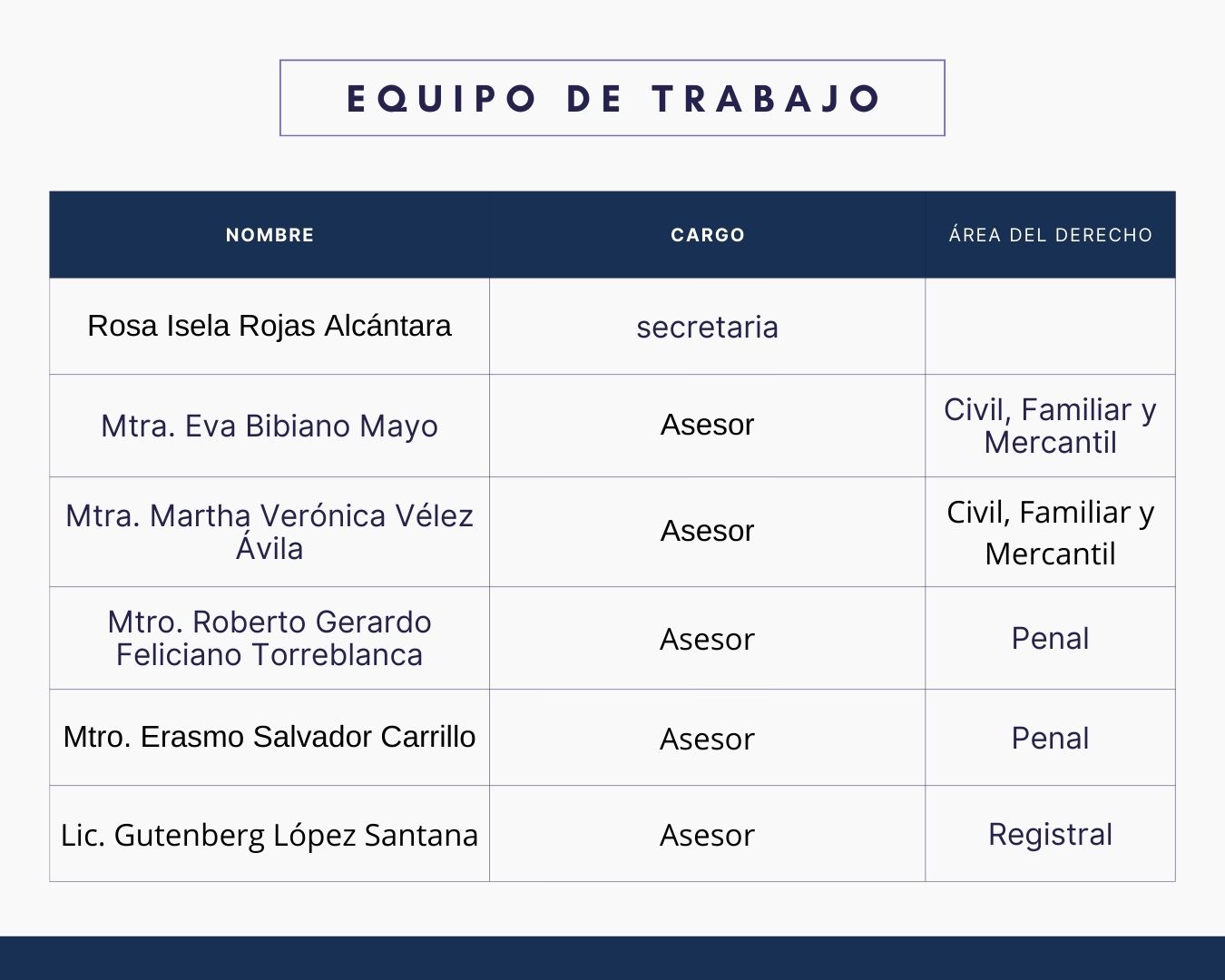
Task: Select Mtra. Martha Verónica Vélez Ávila cell
Action: (x=269, y=532)
